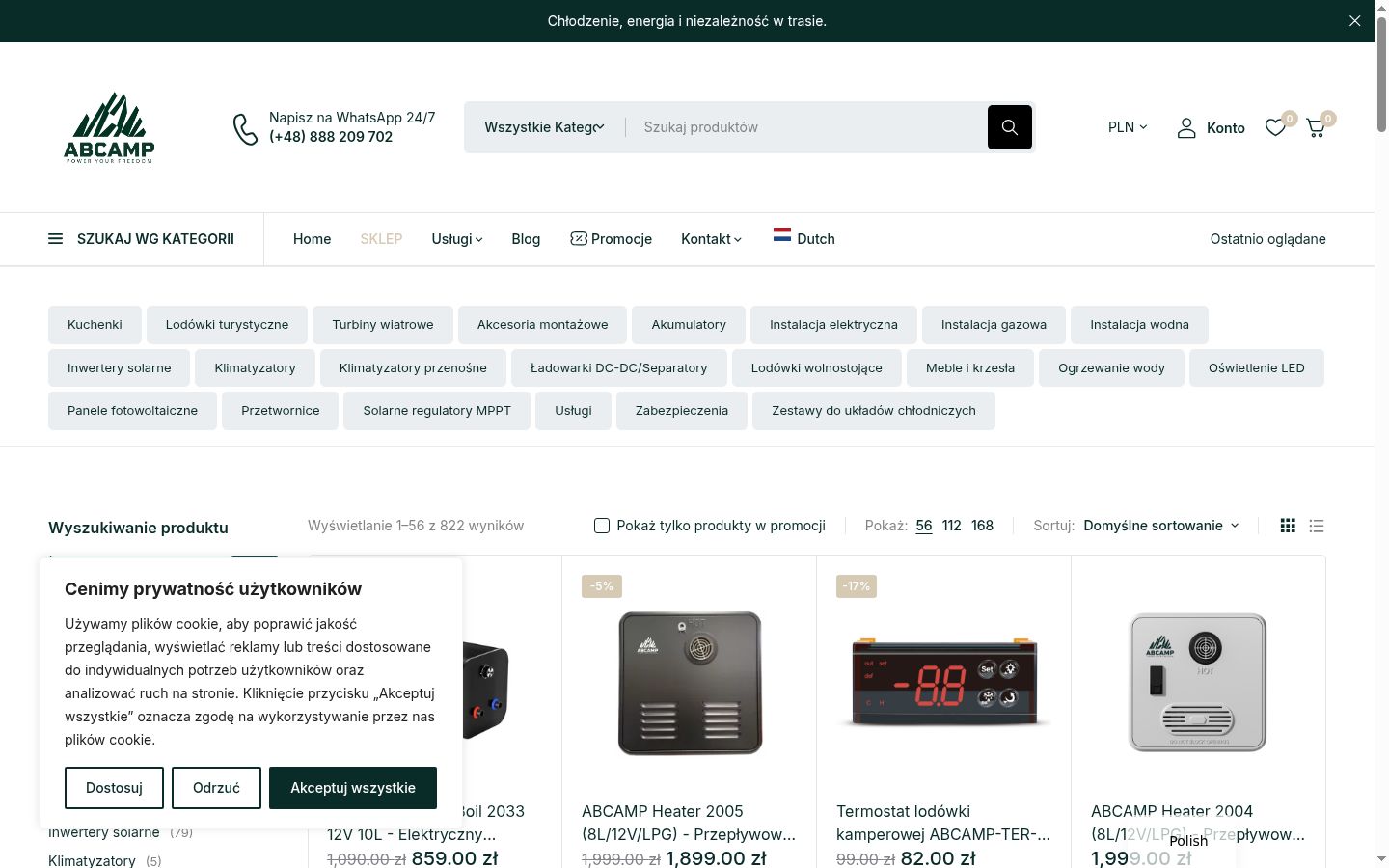
Task: Click the Odrzuć cookie button
Action: click(x=216, y=788)
